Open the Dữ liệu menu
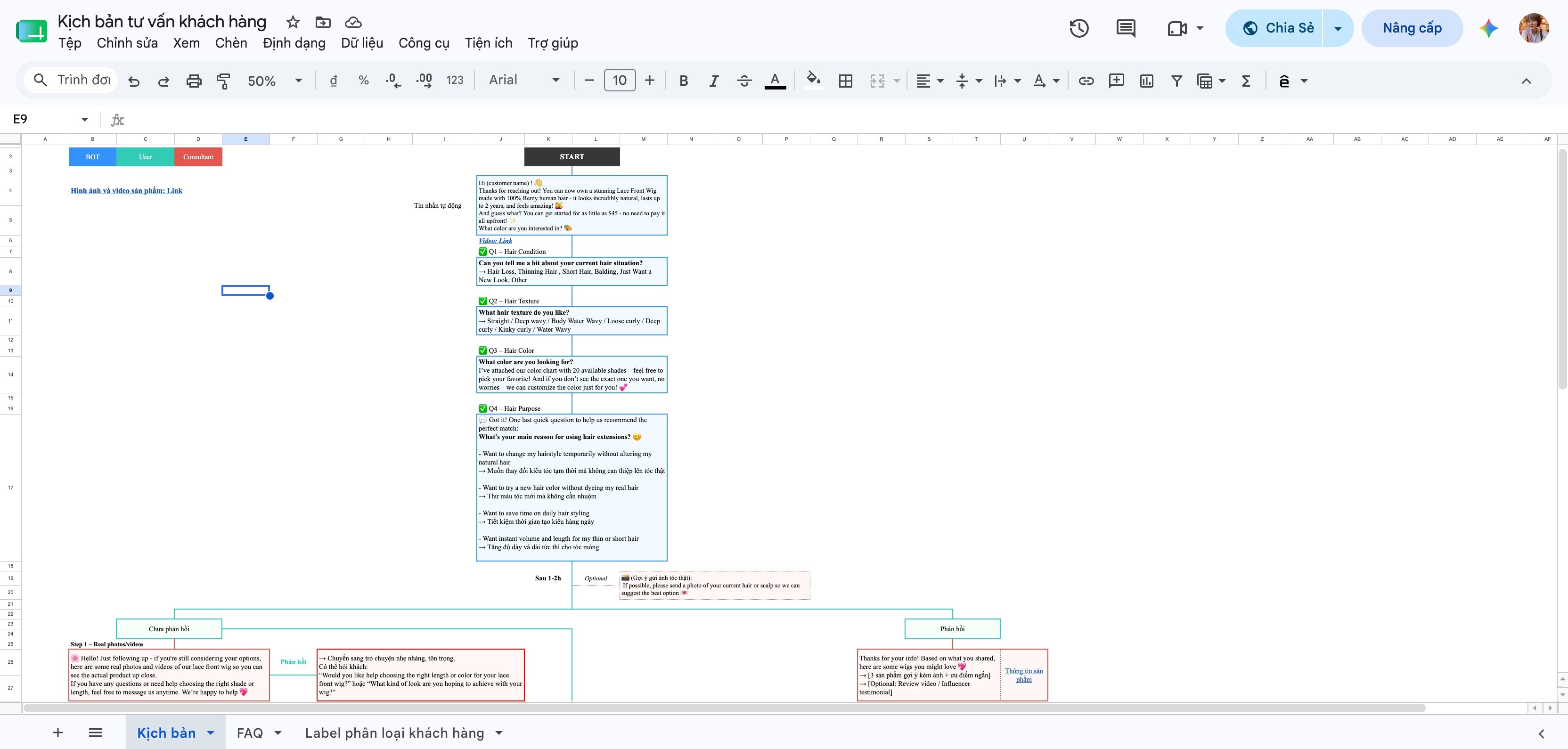1568x749 pixels. [362, 43]
